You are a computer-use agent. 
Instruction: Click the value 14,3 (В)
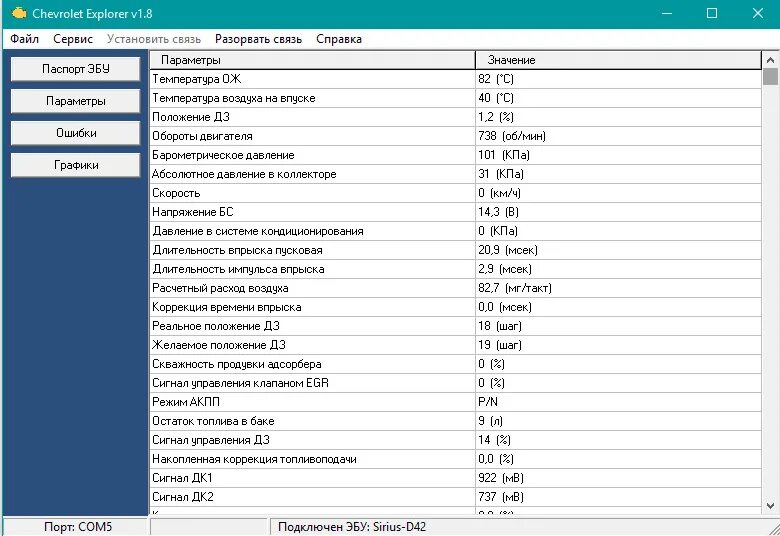click(498, 212)
